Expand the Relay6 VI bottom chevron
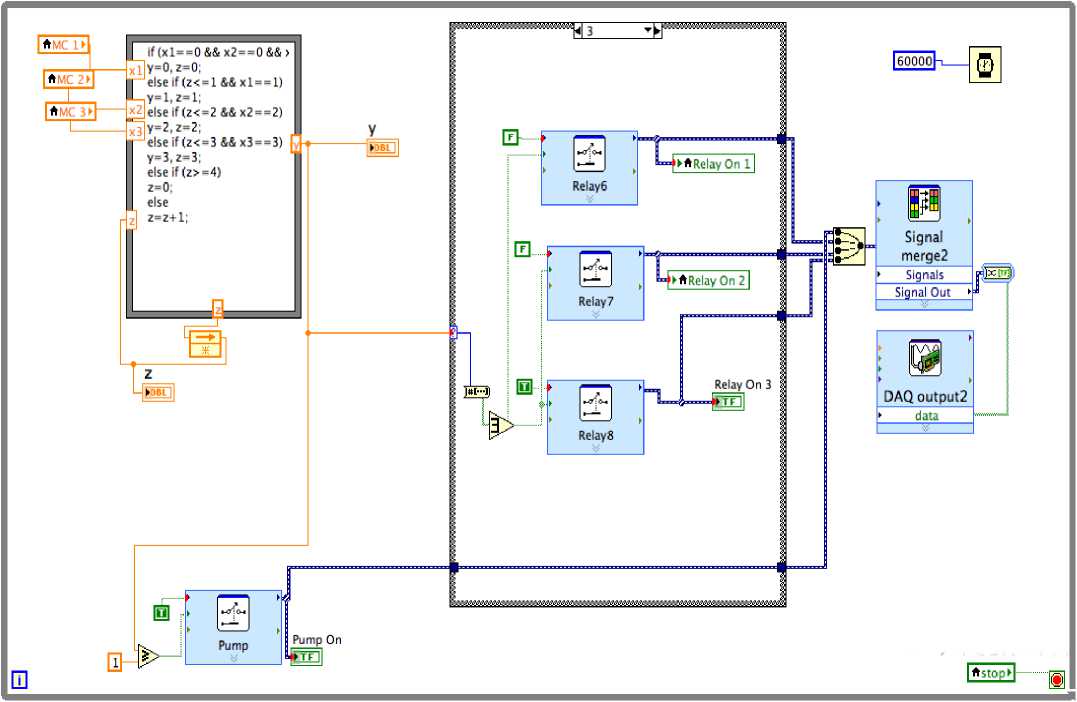The width and height of the screenshot is (1077, 702). click(x=589, y=199)
